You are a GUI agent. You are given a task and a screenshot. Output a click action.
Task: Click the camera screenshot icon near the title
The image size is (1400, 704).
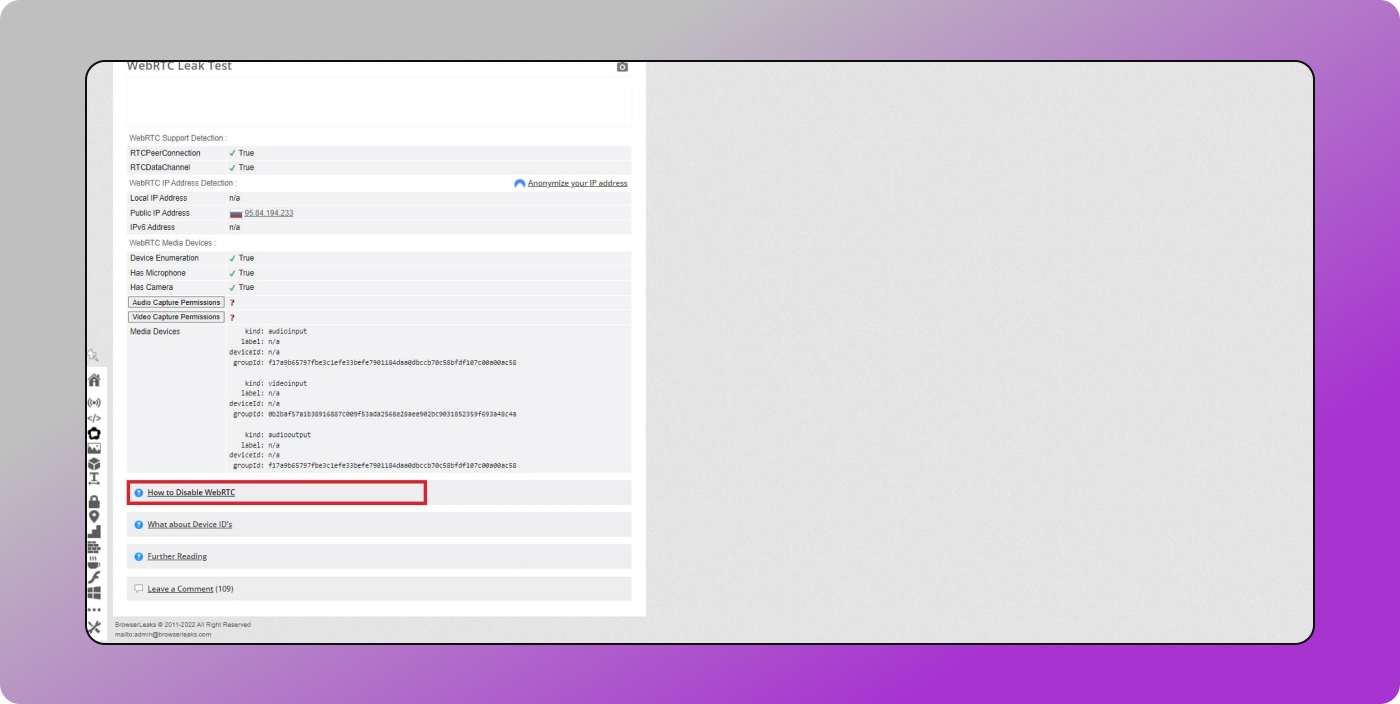coord(622,67)
